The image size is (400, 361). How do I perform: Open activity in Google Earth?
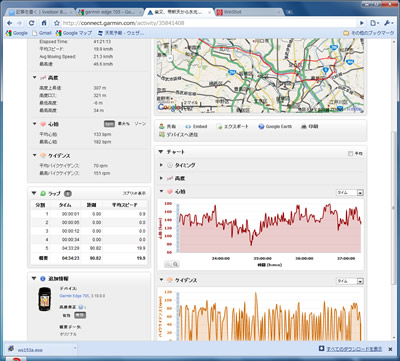pos(275,126)
